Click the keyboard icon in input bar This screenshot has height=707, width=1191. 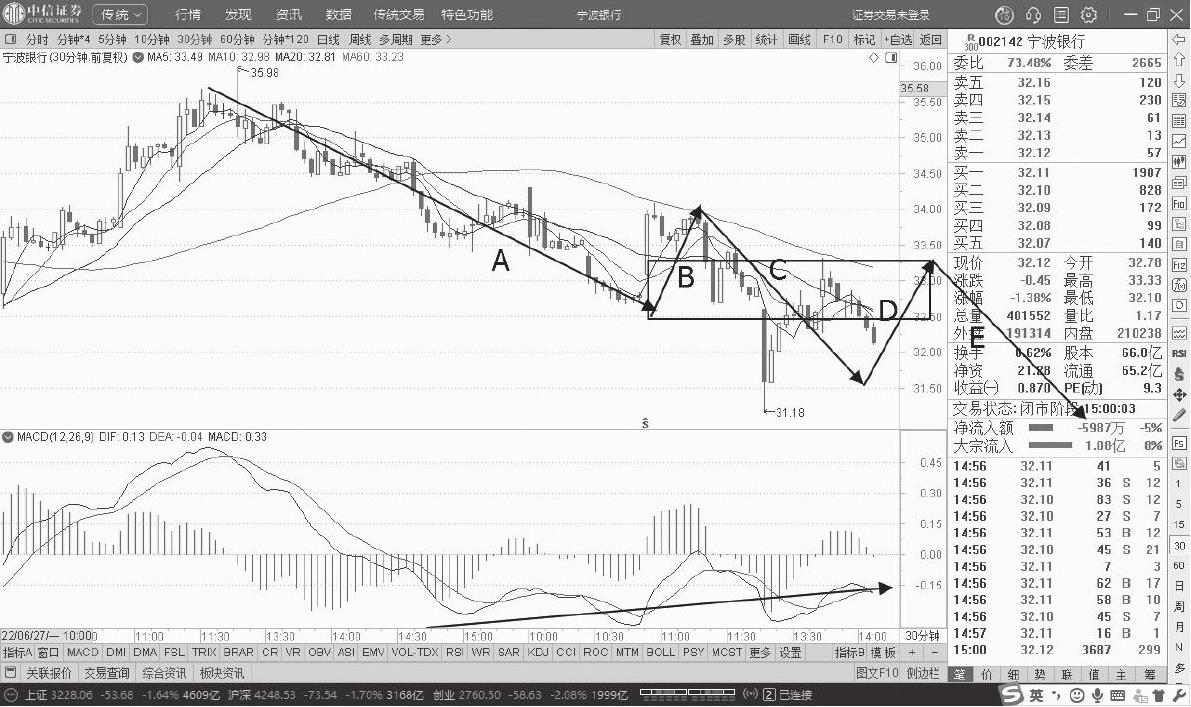(1117, 695)
